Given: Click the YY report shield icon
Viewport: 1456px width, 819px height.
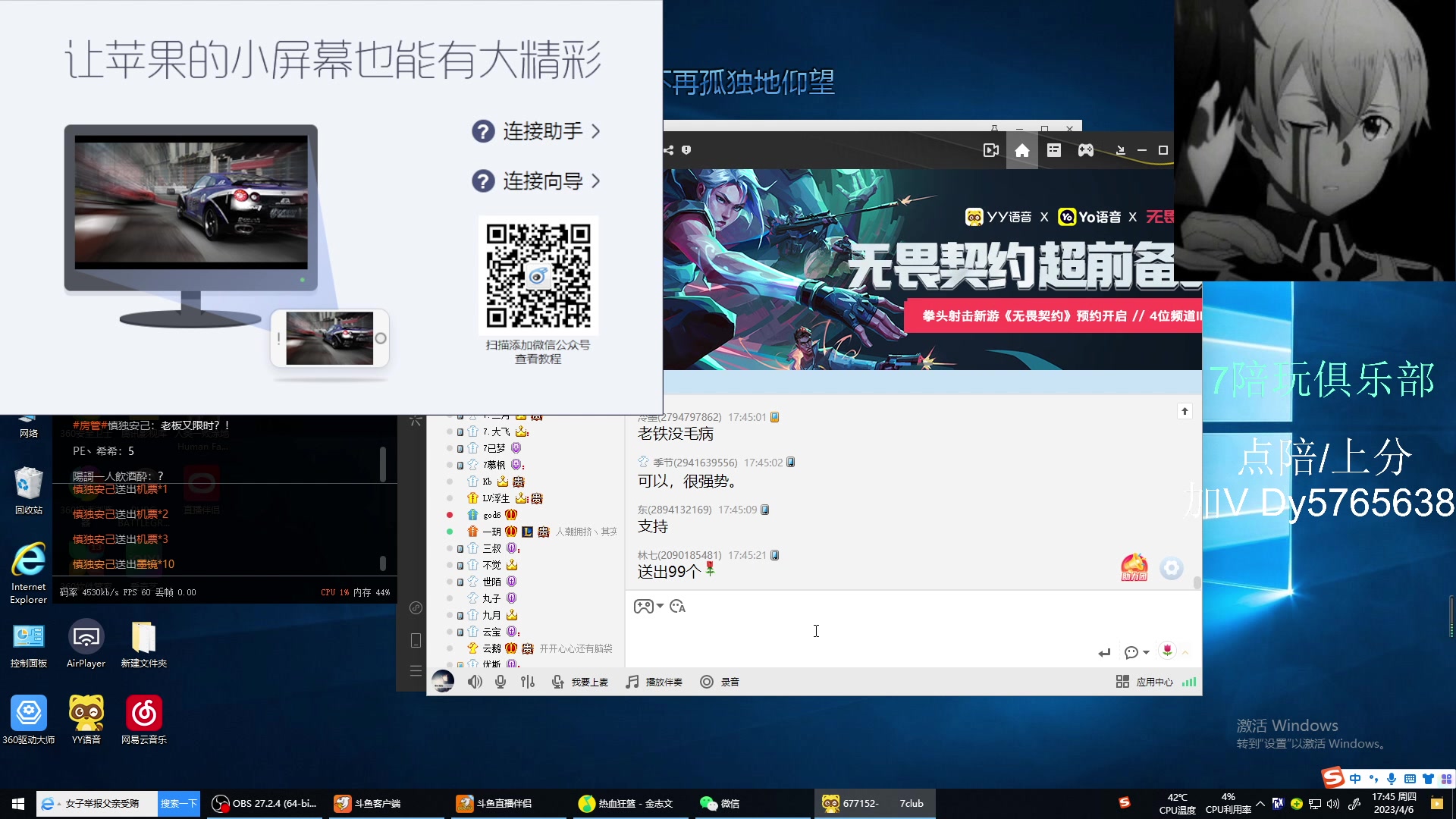Looking at the screenshot, I should click(686, 150).
